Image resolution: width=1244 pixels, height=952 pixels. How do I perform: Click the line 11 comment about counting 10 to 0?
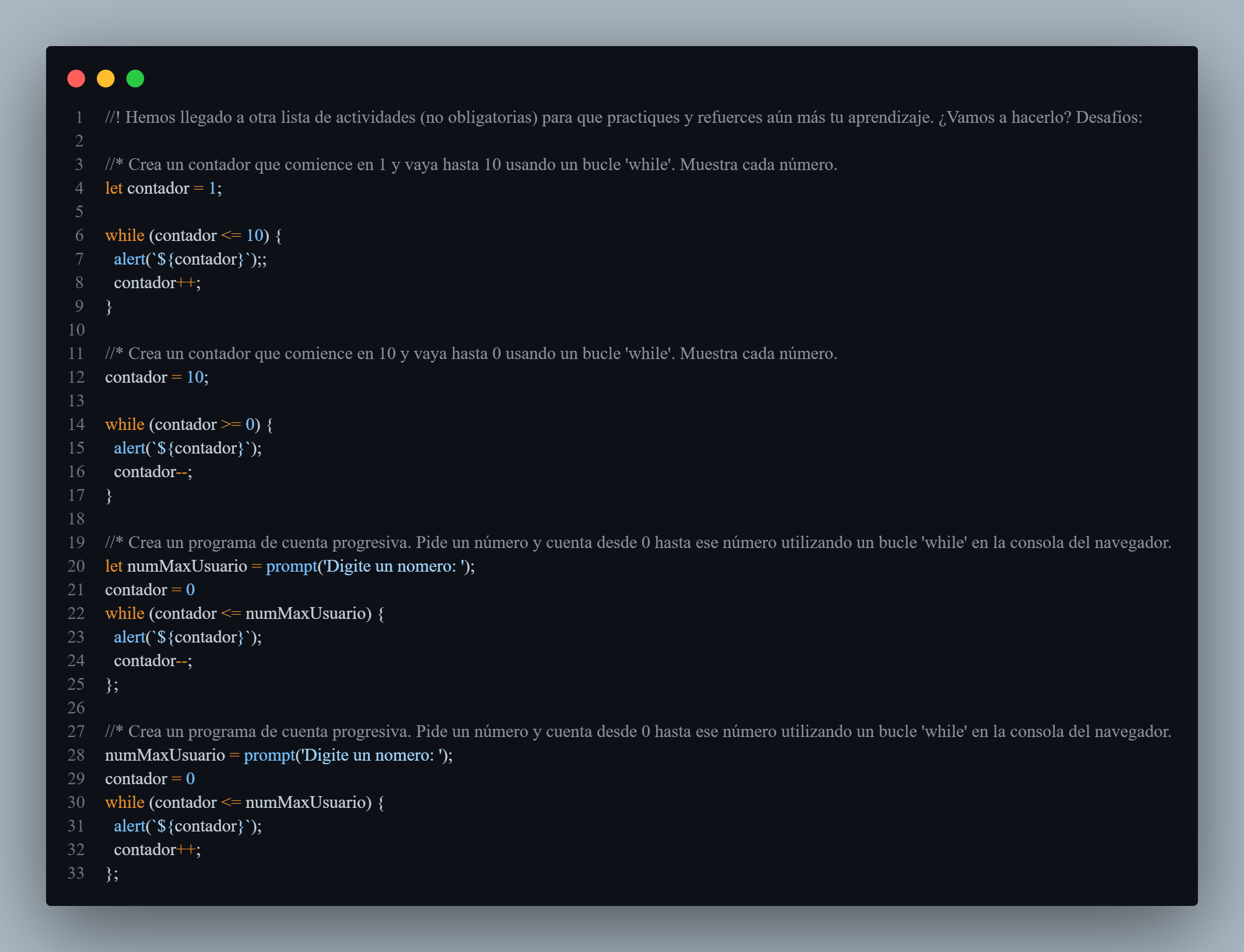click(x=471, y=353)
